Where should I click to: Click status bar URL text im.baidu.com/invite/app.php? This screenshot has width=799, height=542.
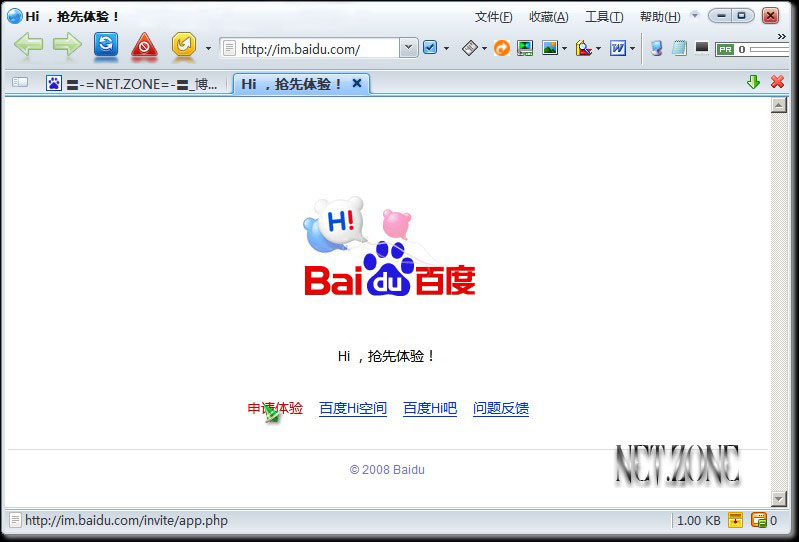tap(126, 521)
